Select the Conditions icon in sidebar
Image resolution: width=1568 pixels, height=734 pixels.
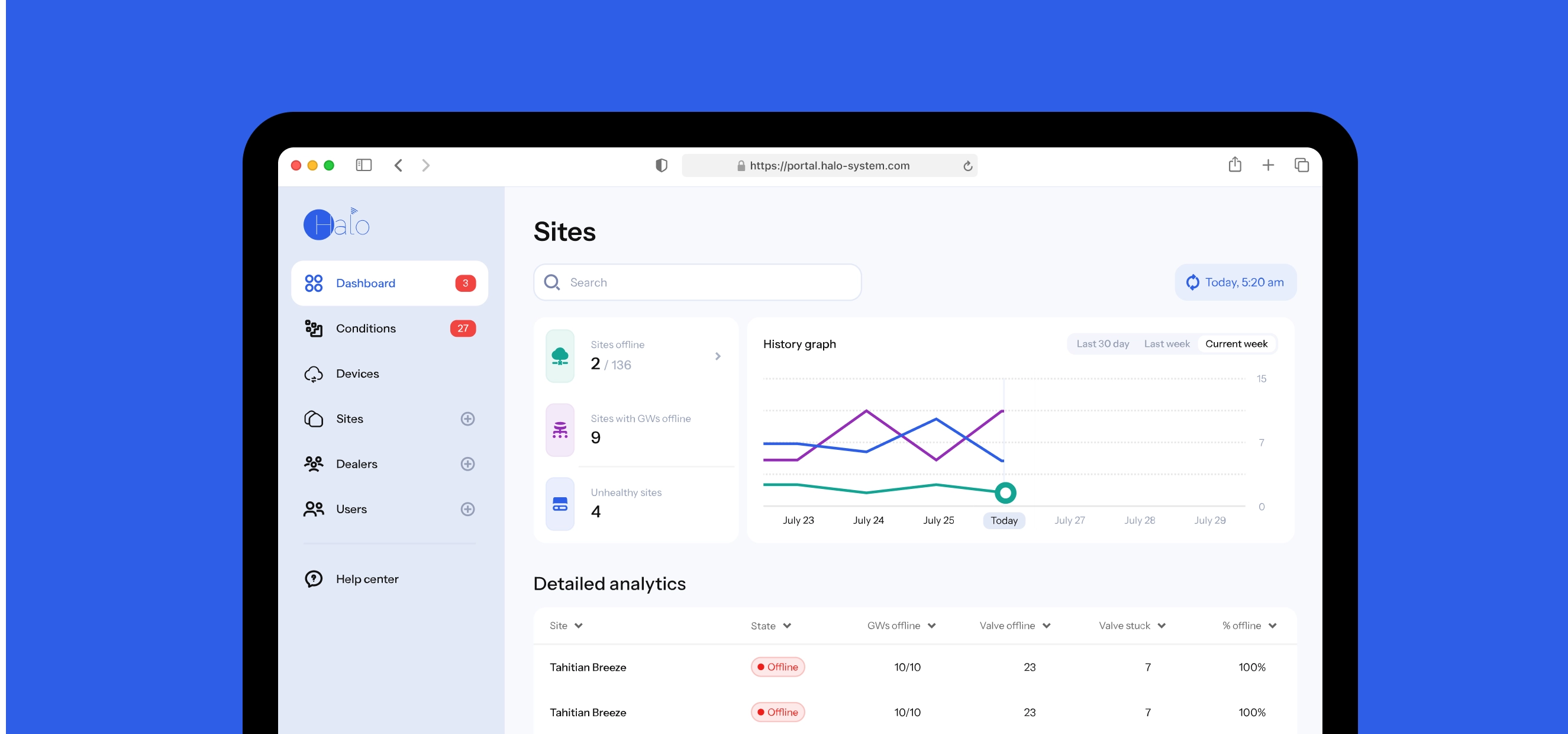(314, 328)
